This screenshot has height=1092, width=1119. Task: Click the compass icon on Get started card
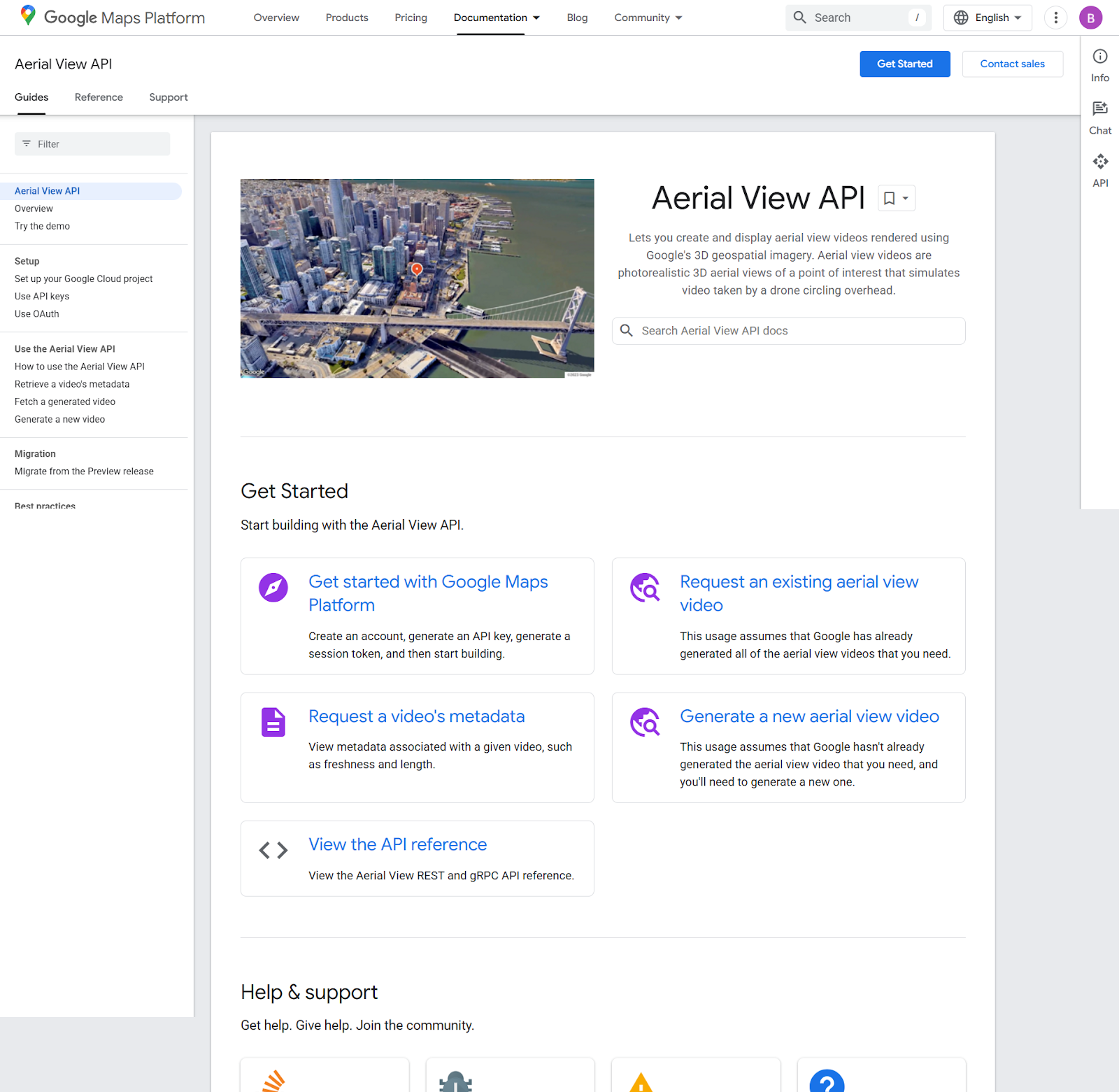[273, 588]
